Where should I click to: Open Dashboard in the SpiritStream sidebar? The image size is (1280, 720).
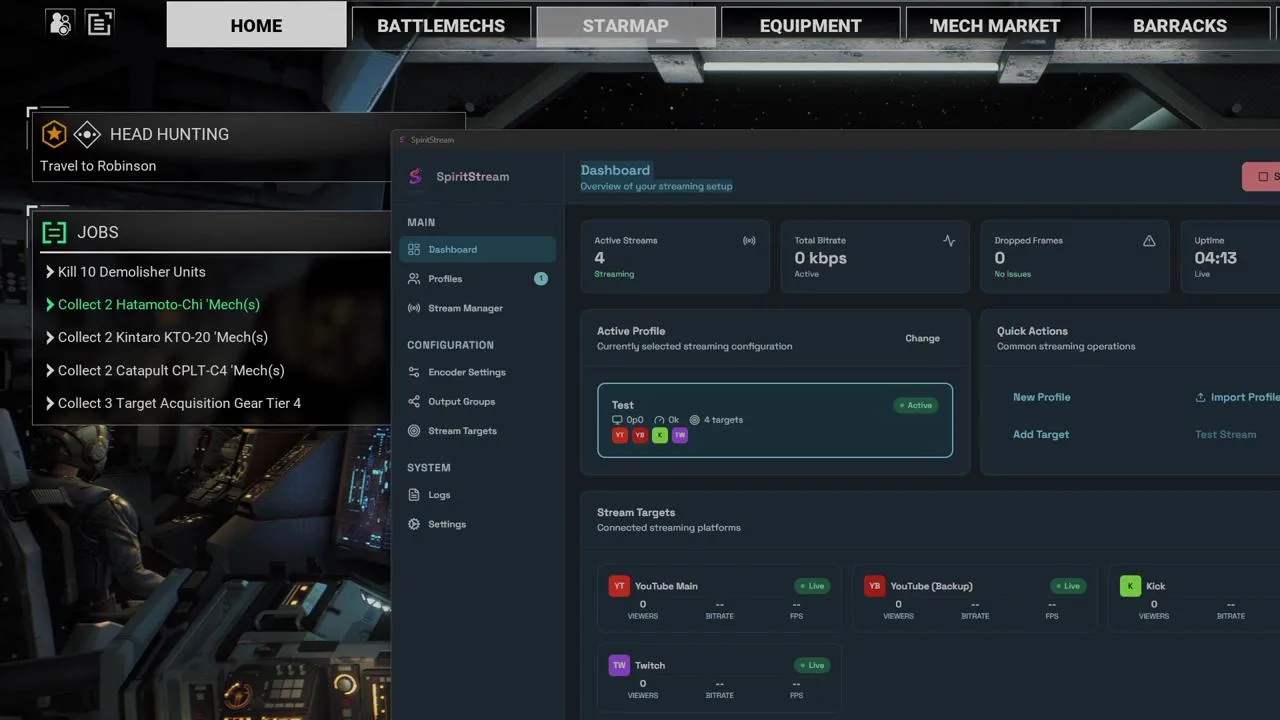[x=477, y=249]
